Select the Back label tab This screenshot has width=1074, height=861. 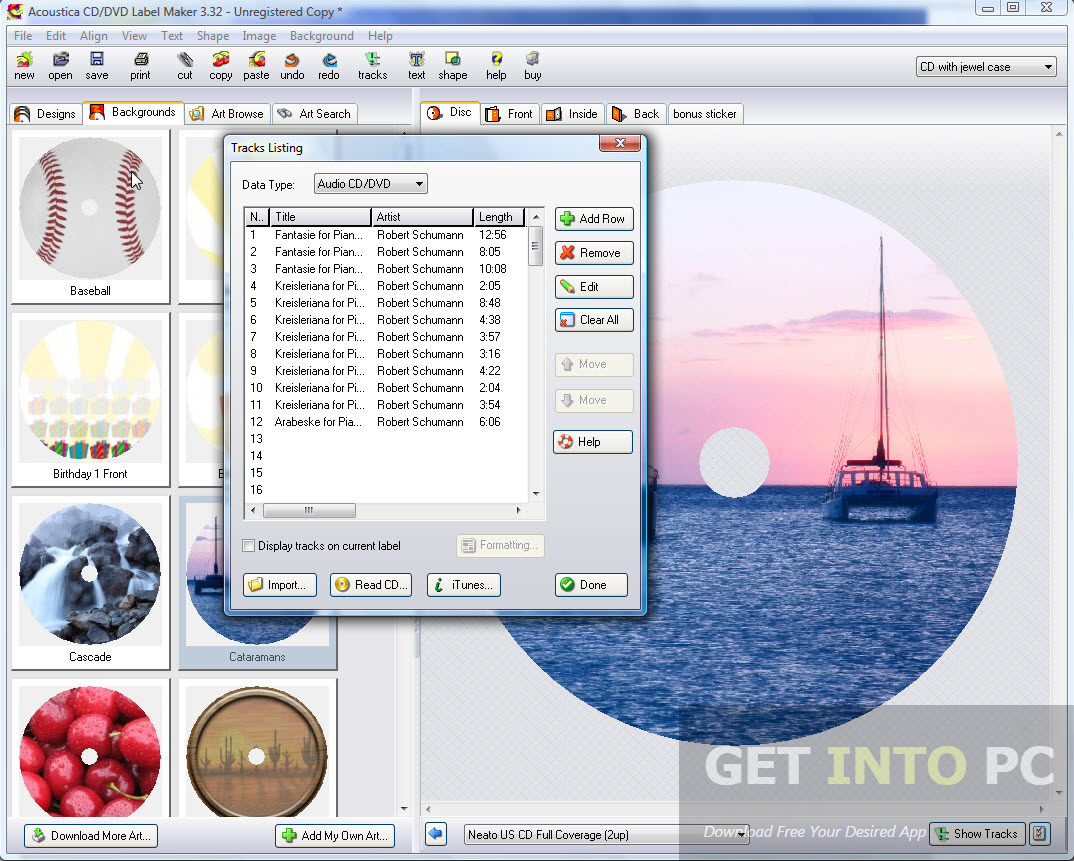636,114
